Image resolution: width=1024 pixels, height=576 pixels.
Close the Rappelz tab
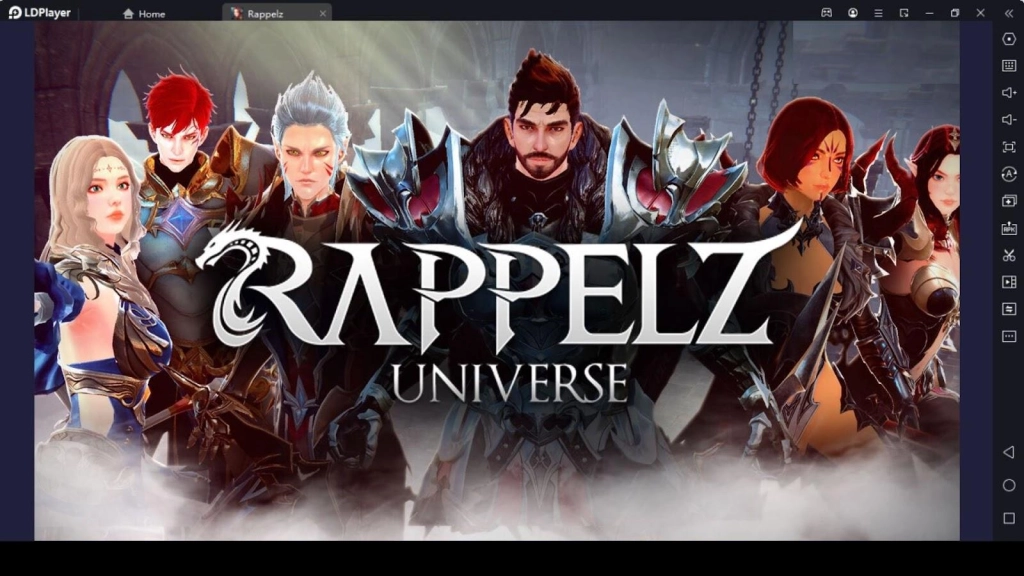[x=322, y=14]
